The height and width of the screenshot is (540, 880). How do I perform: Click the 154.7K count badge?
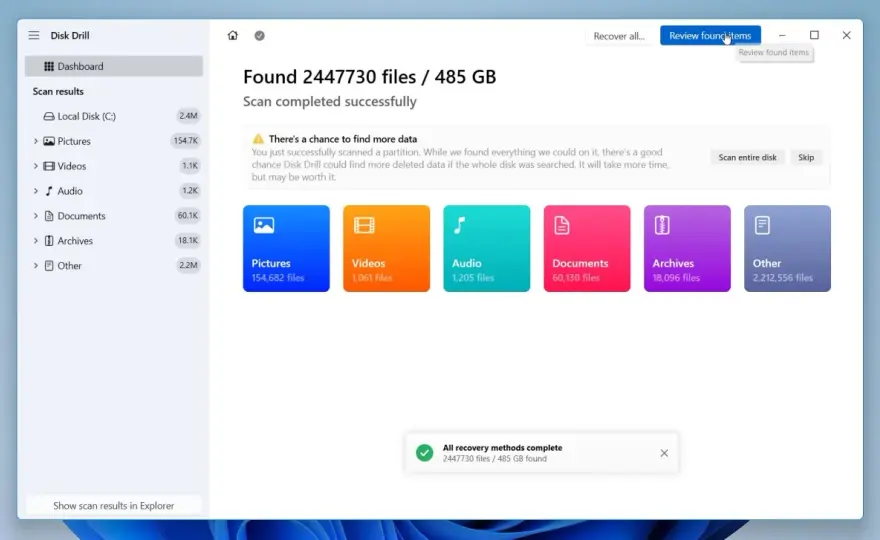[185, 141]
